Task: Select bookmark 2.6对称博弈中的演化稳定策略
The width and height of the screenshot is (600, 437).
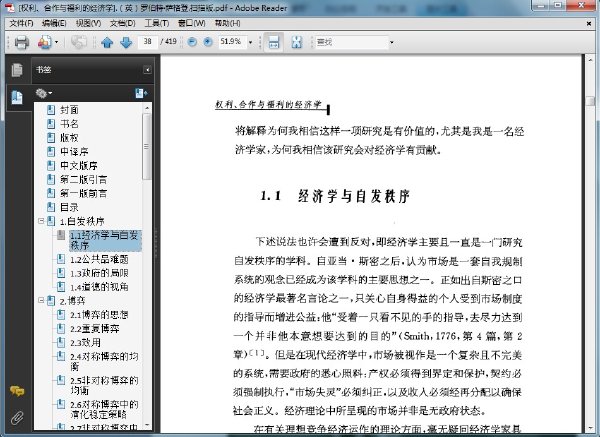Action: 104,409
